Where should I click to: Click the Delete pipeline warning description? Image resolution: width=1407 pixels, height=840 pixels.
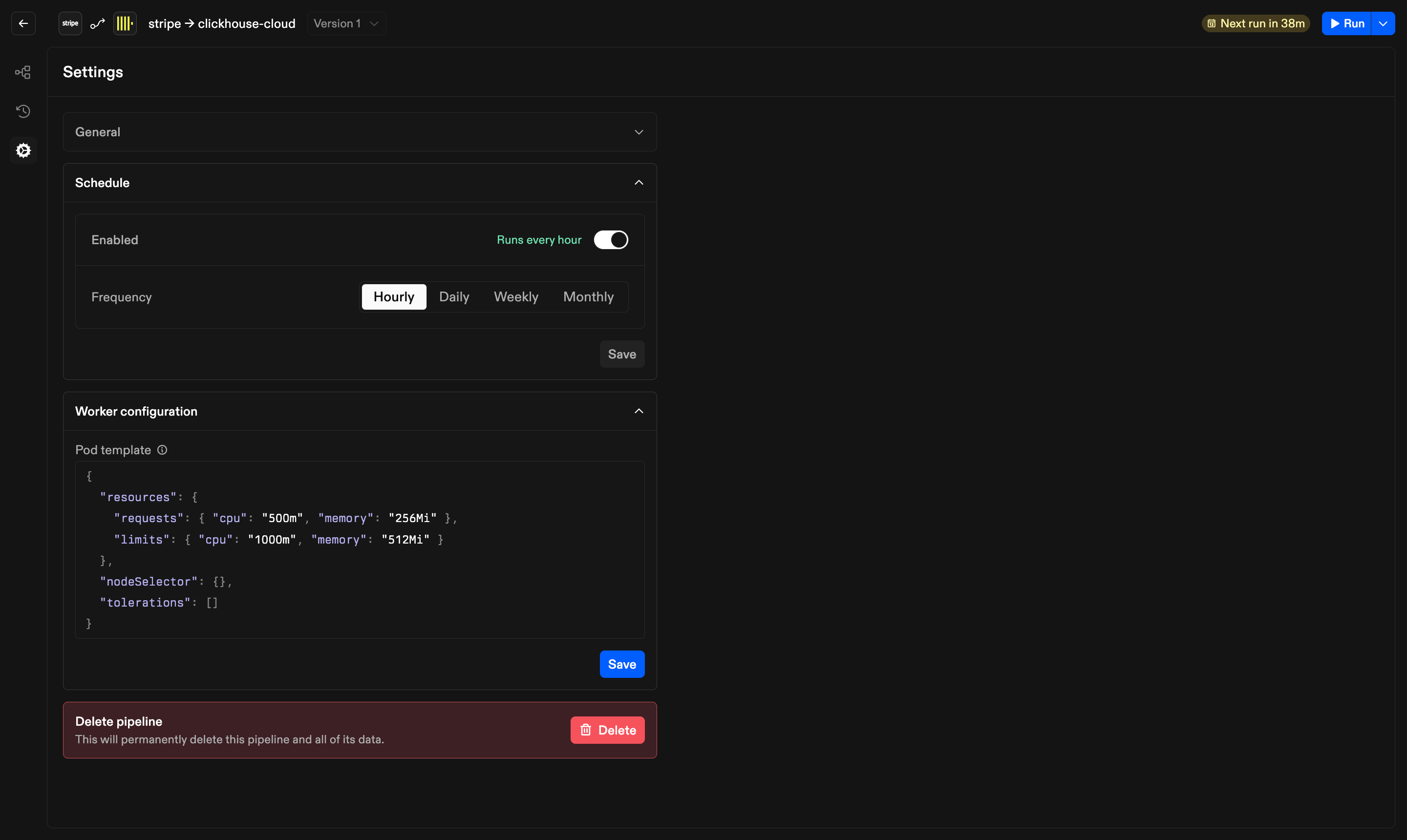pos(229,739)
